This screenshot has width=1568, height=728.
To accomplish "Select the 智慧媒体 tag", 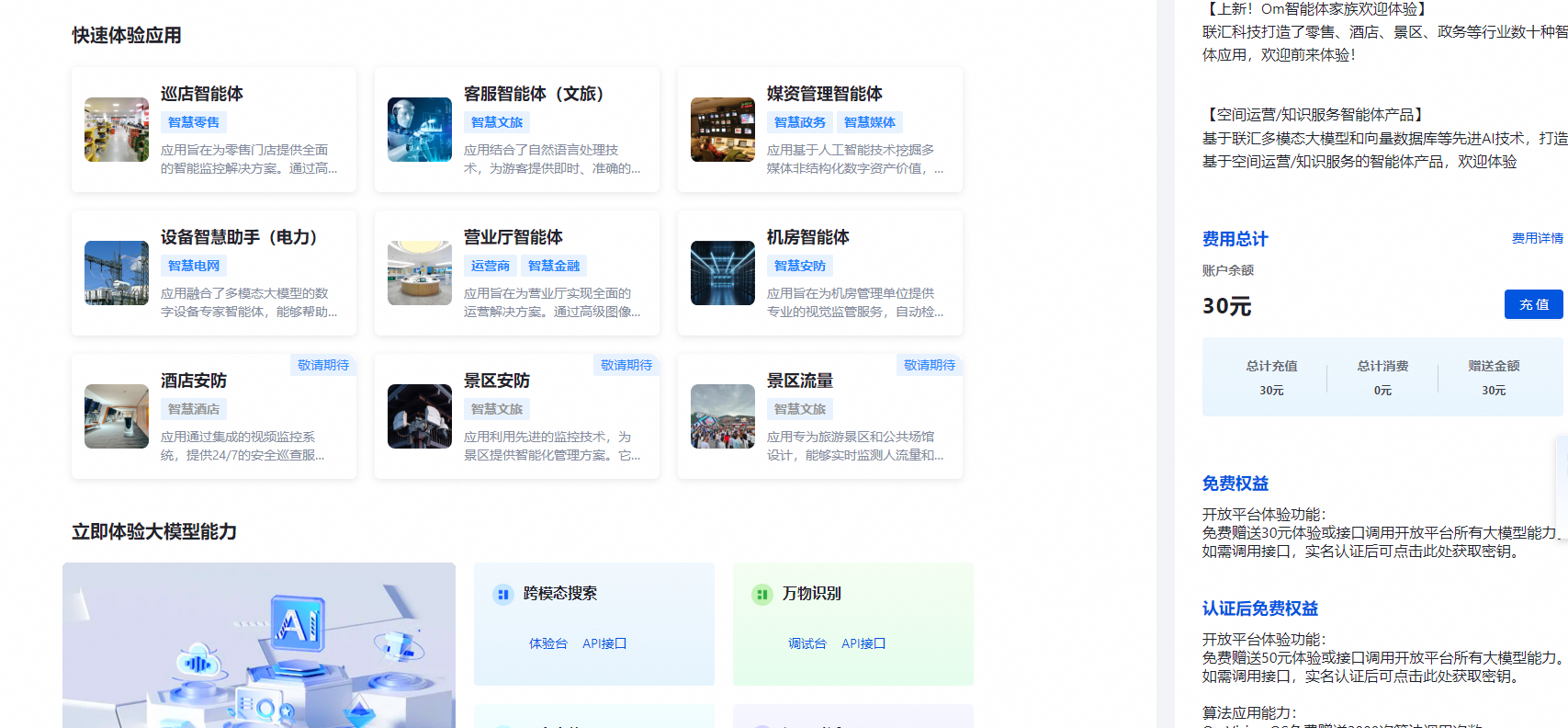I will tap(870, 122).
